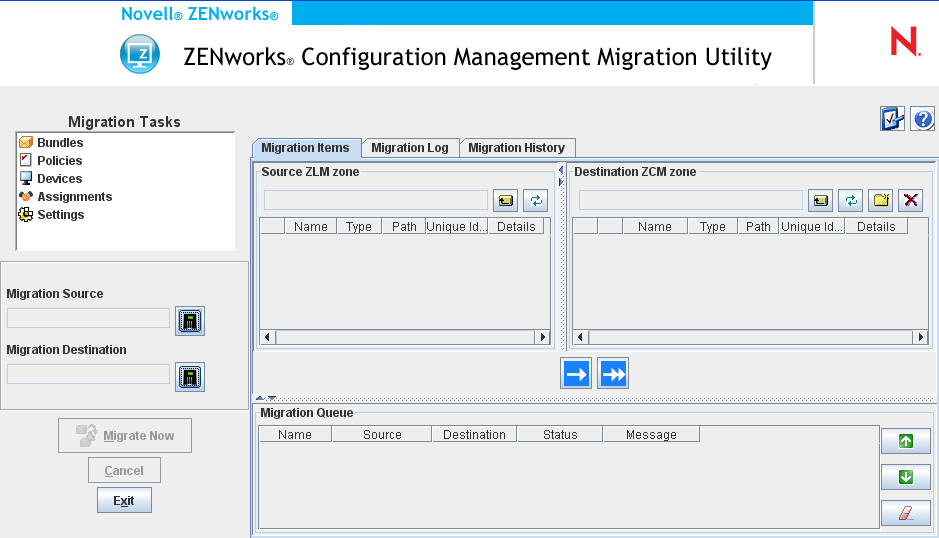Sort Source zone by Name column
Image resolution: width=939 pixels, height=538 pixels.
click(x=311, y=226)
